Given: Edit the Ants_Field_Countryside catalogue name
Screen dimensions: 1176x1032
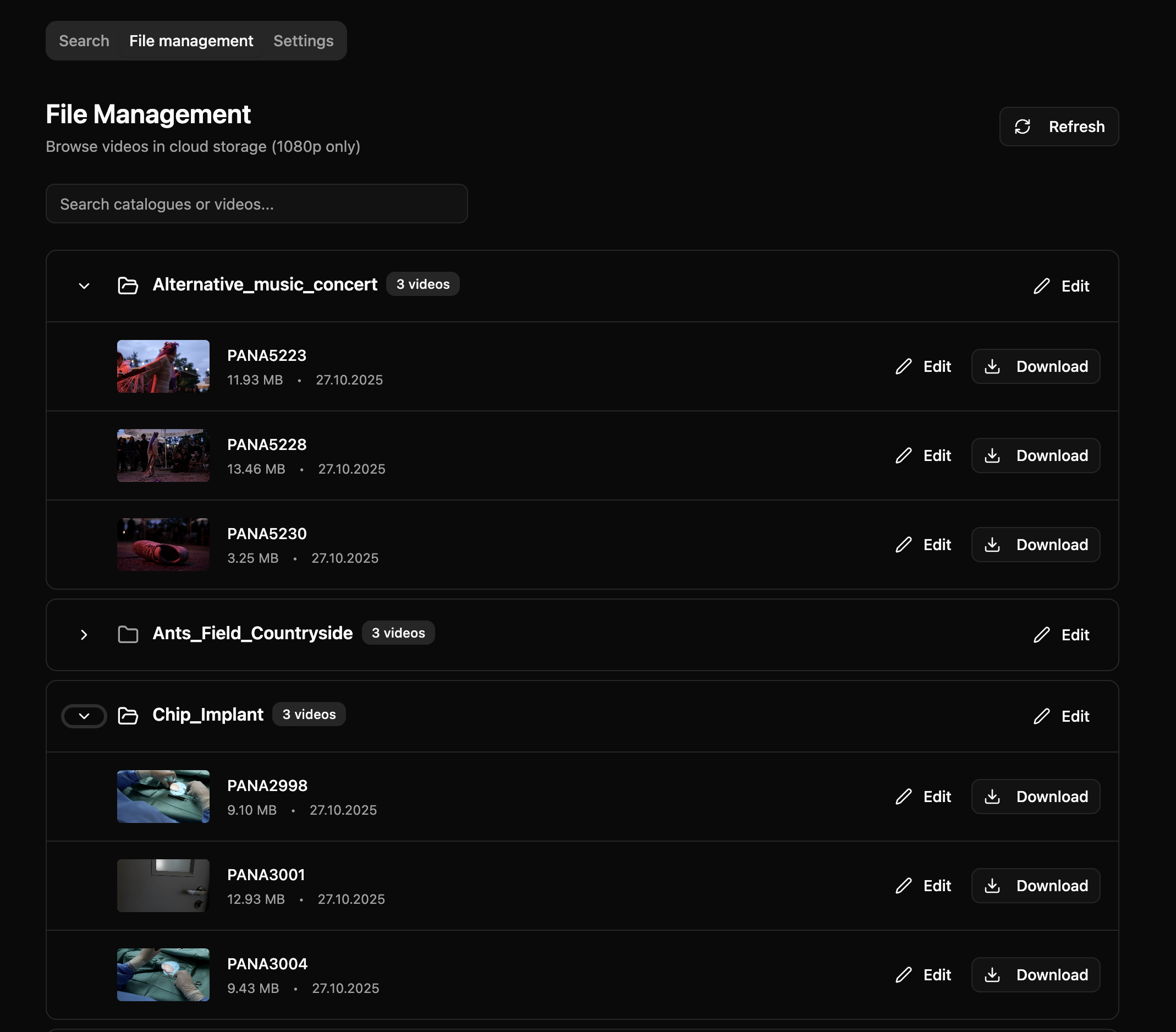Looking at the screenshot, I should 1062,634.
